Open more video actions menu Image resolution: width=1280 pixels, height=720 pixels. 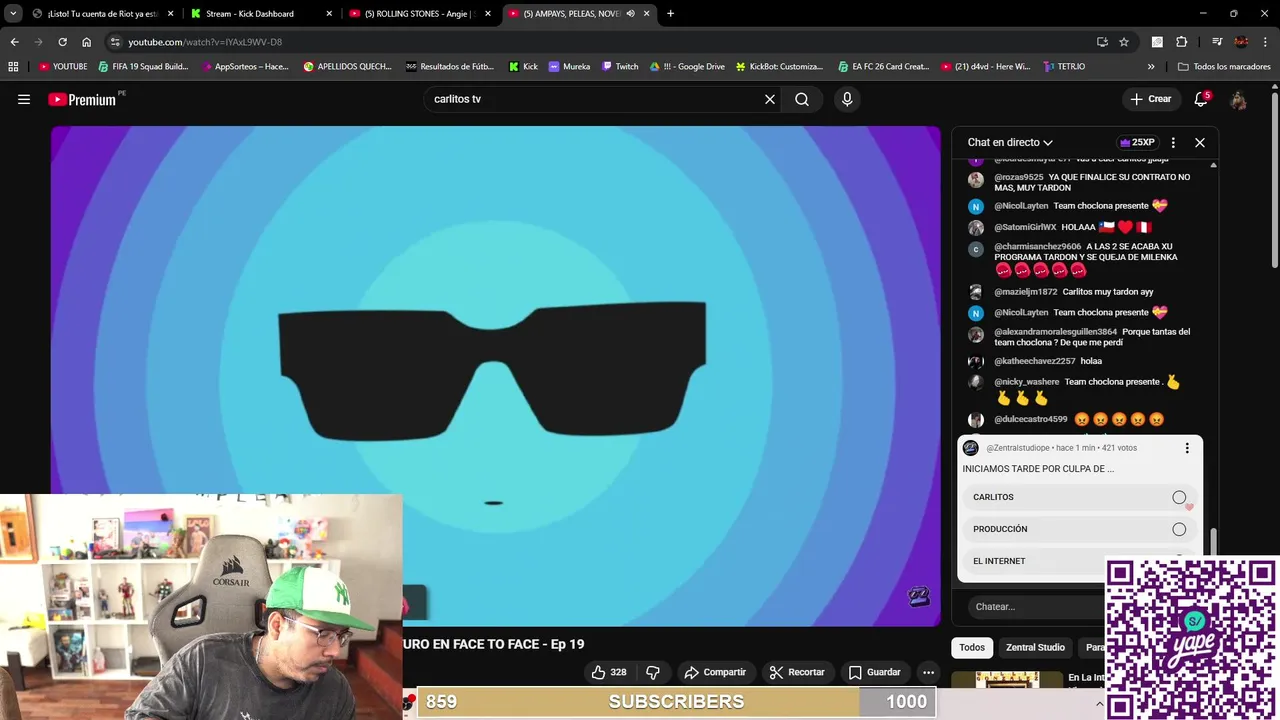coord(928,672)
